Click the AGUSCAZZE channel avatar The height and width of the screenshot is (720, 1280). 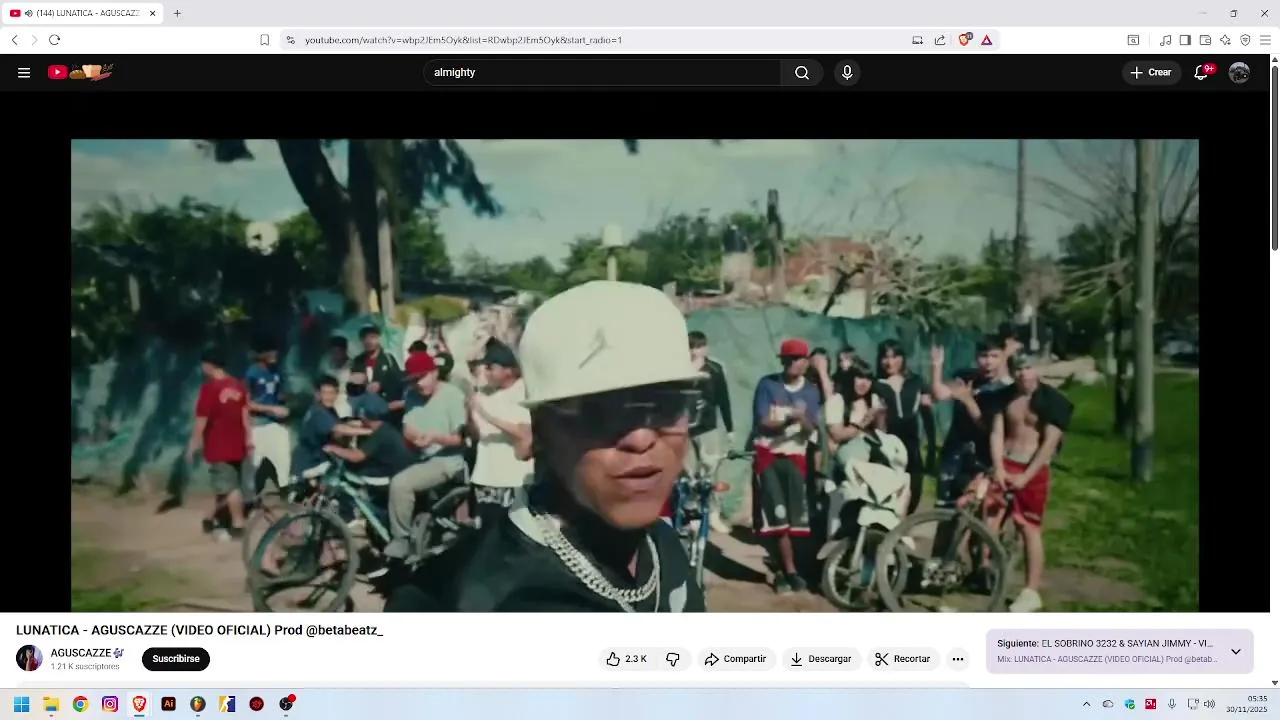[x=29, y=658]
